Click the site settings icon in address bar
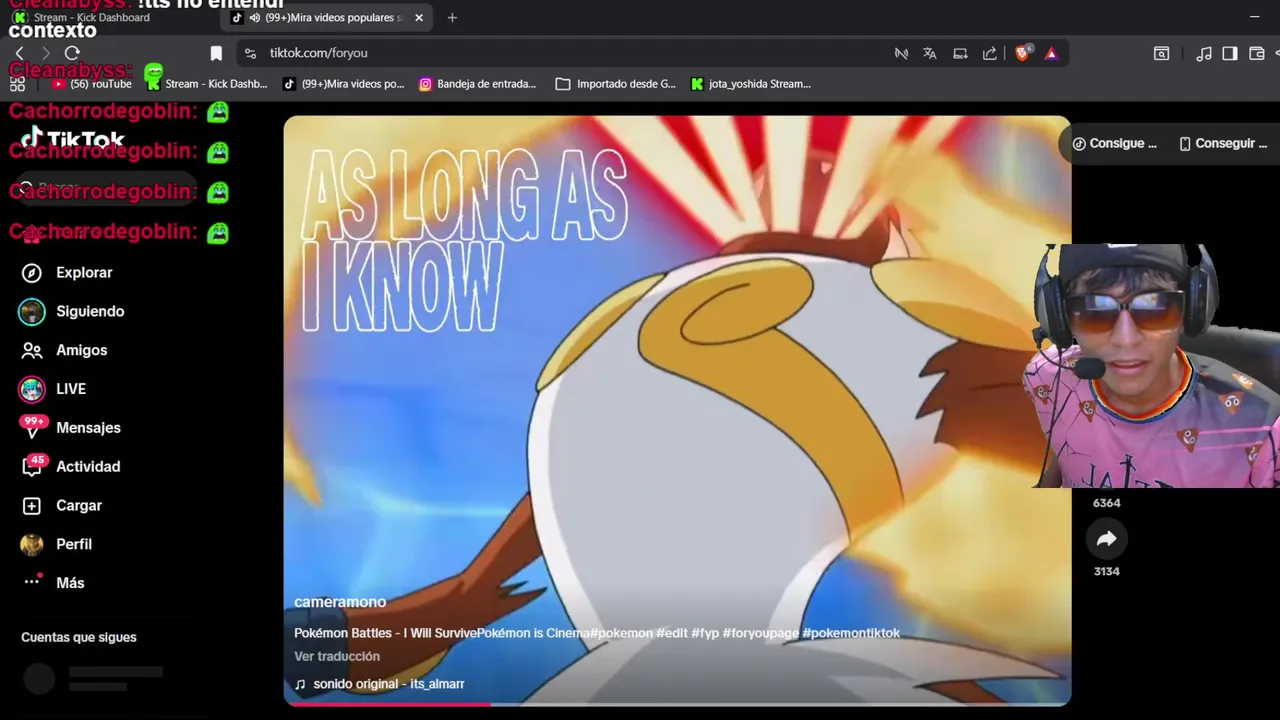The image size is (1280, 720). click(250, 53)
